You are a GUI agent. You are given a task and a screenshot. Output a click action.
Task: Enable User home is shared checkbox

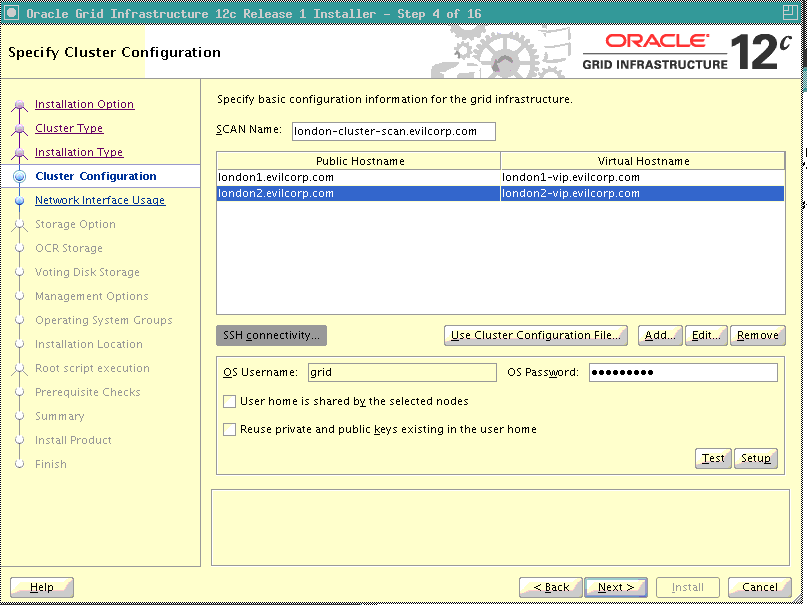pos(230,402)
